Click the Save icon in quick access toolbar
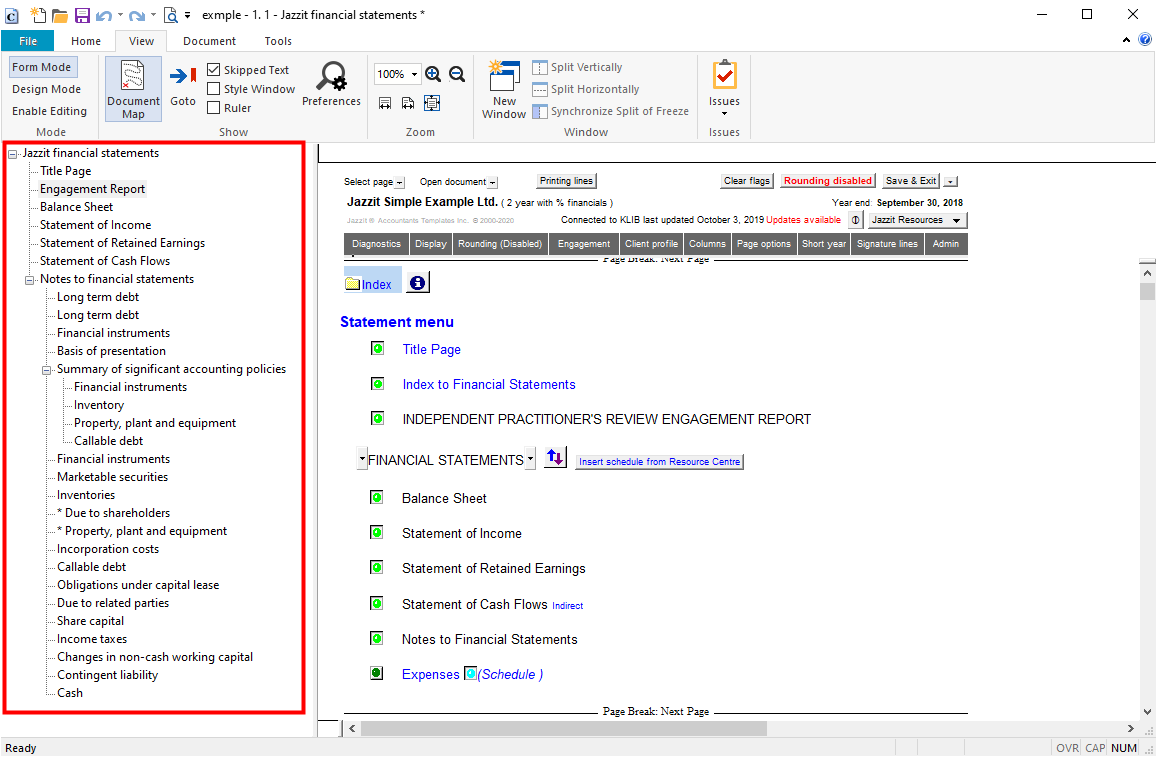 (81, 15)
